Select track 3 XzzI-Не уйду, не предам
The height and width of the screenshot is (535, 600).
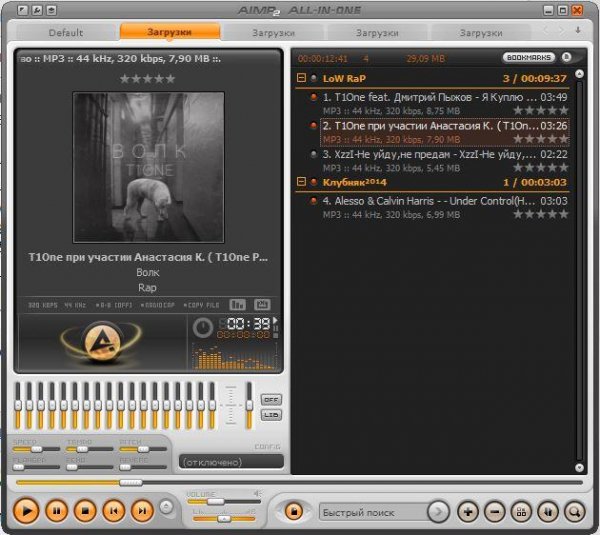click(444, 161)
